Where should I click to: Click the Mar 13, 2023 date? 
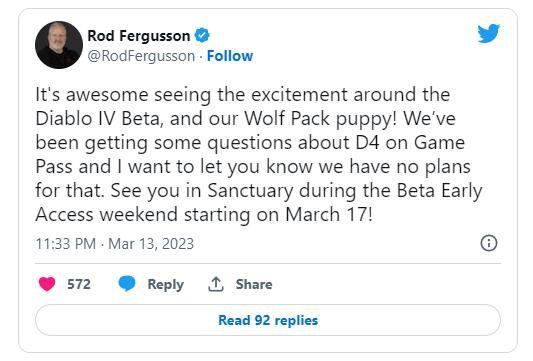[x=151, y=244]
